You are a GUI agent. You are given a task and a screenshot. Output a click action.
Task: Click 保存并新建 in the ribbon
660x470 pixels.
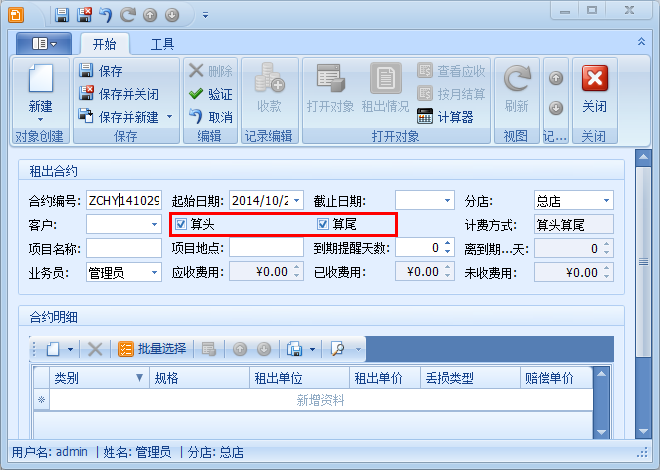point(119,117)
